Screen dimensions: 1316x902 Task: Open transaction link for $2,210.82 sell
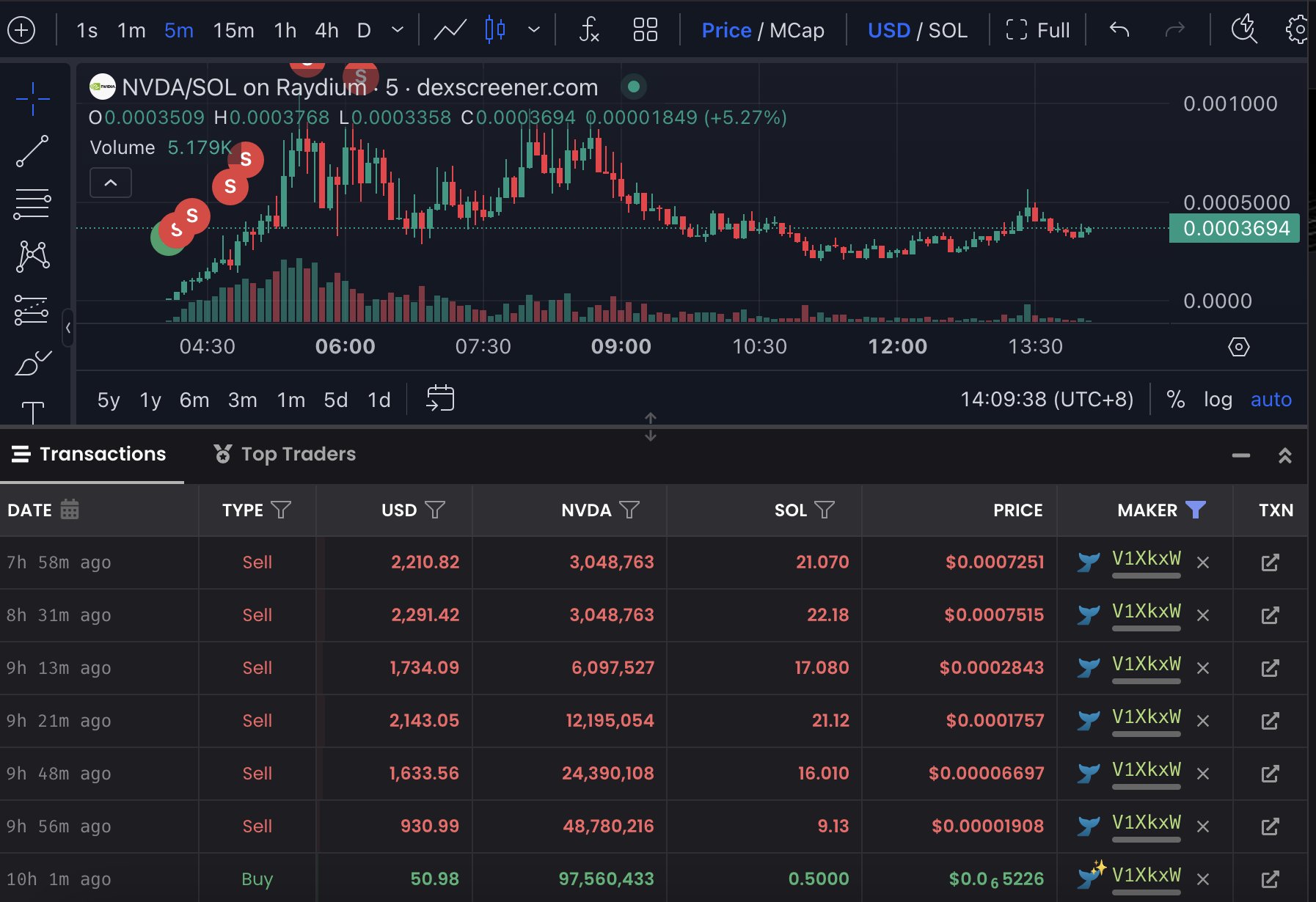click(1270, 562)
